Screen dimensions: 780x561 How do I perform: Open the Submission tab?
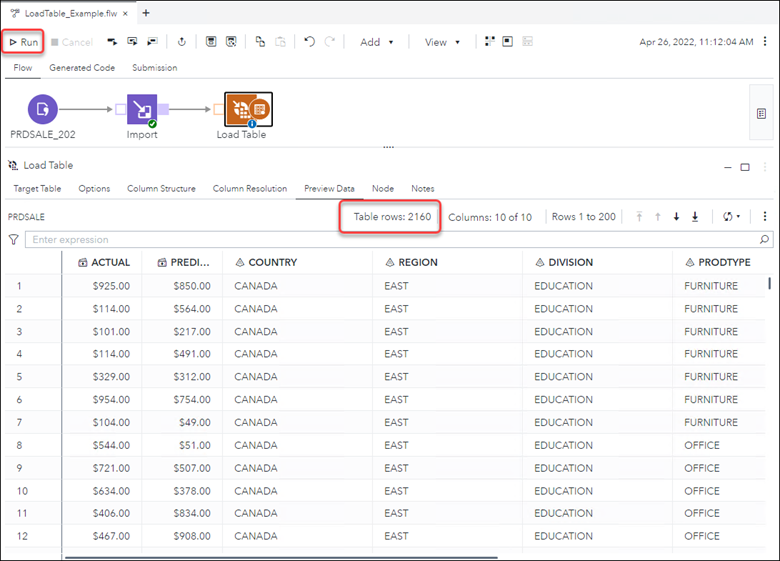point(155,68)
